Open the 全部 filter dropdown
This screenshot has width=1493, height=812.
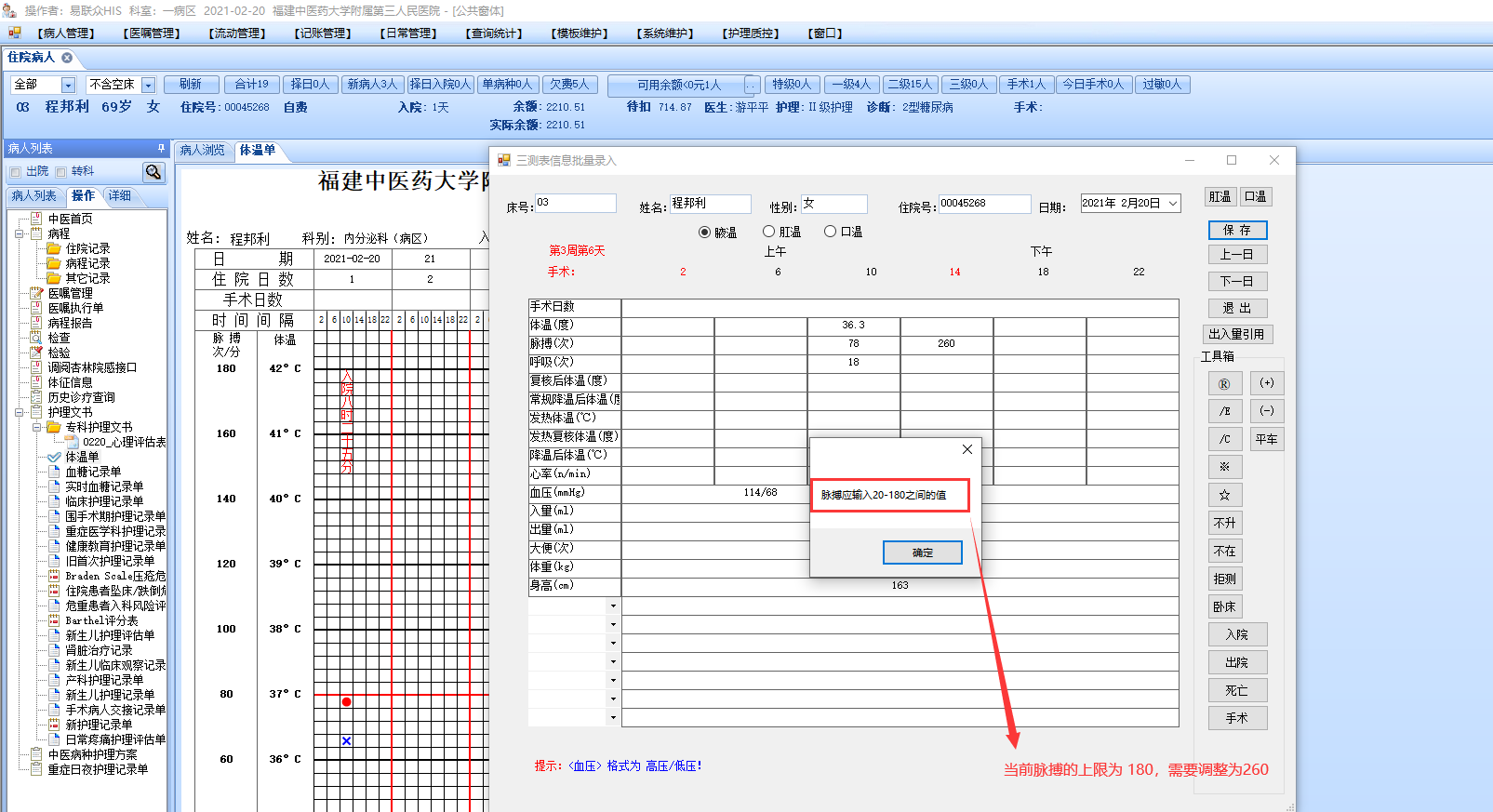68,85
